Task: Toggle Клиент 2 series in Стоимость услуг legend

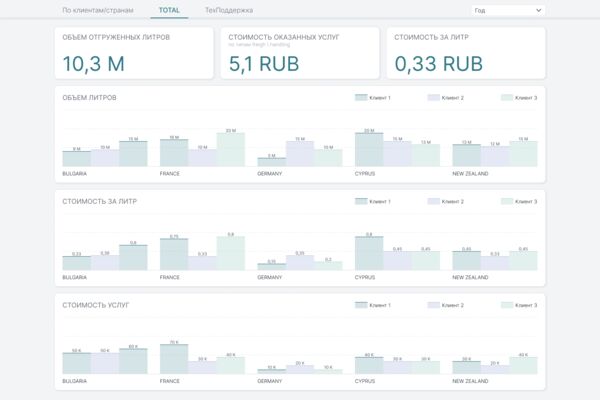Action: tap(445, 305)
